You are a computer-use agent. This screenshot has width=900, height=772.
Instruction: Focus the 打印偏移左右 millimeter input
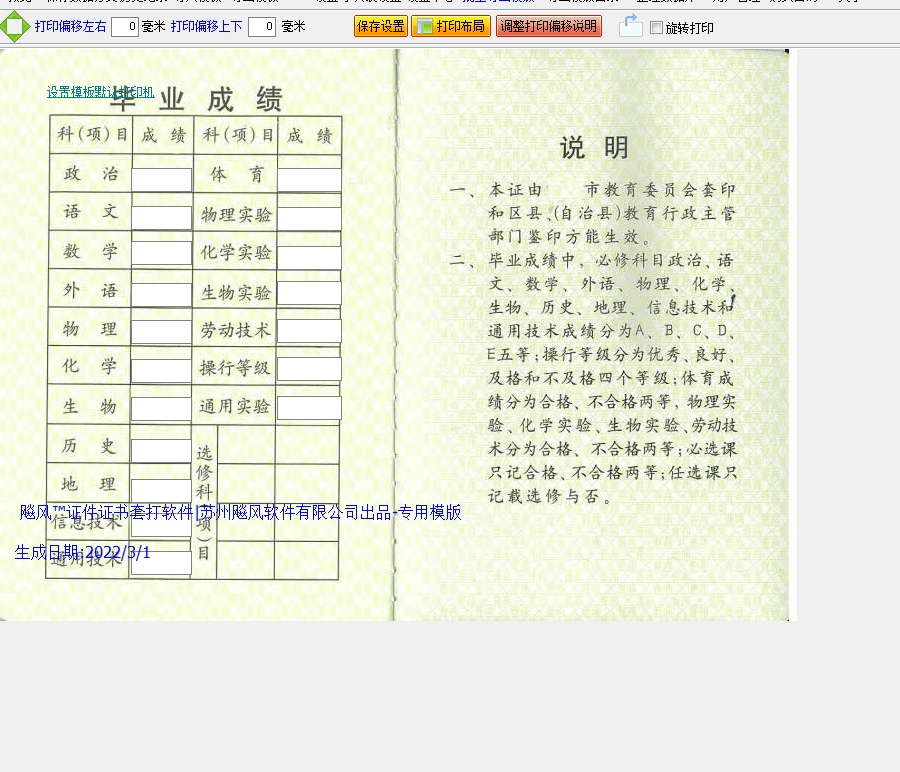pyautogui.click(x=124, y=27)
